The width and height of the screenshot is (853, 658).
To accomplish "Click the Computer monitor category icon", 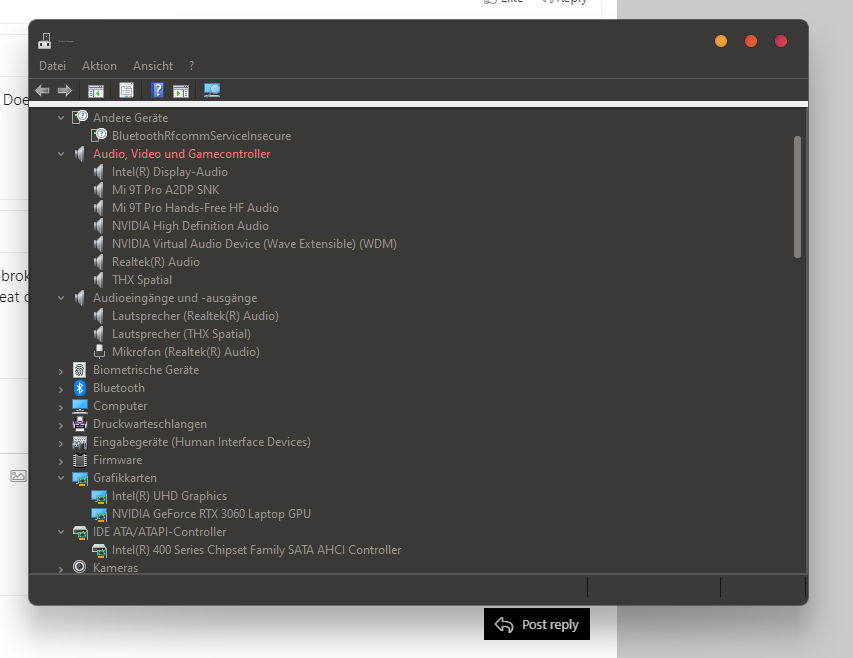I will click(80, 406).
